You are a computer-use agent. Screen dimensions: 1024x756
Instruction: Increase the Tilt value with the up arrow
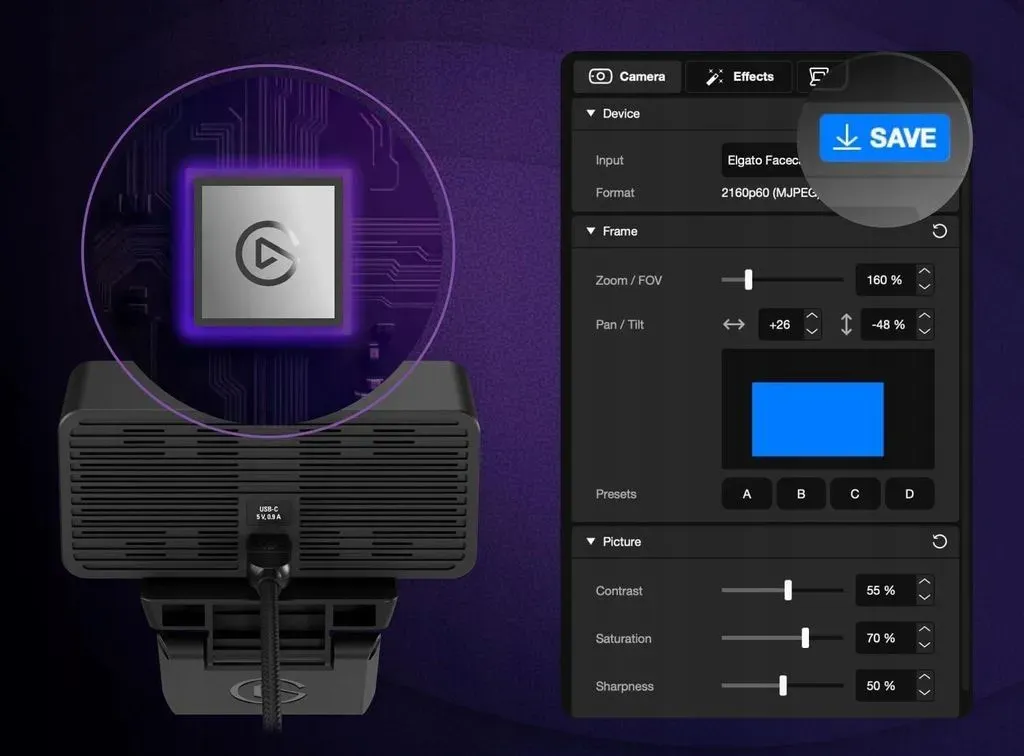pos(924,316)
